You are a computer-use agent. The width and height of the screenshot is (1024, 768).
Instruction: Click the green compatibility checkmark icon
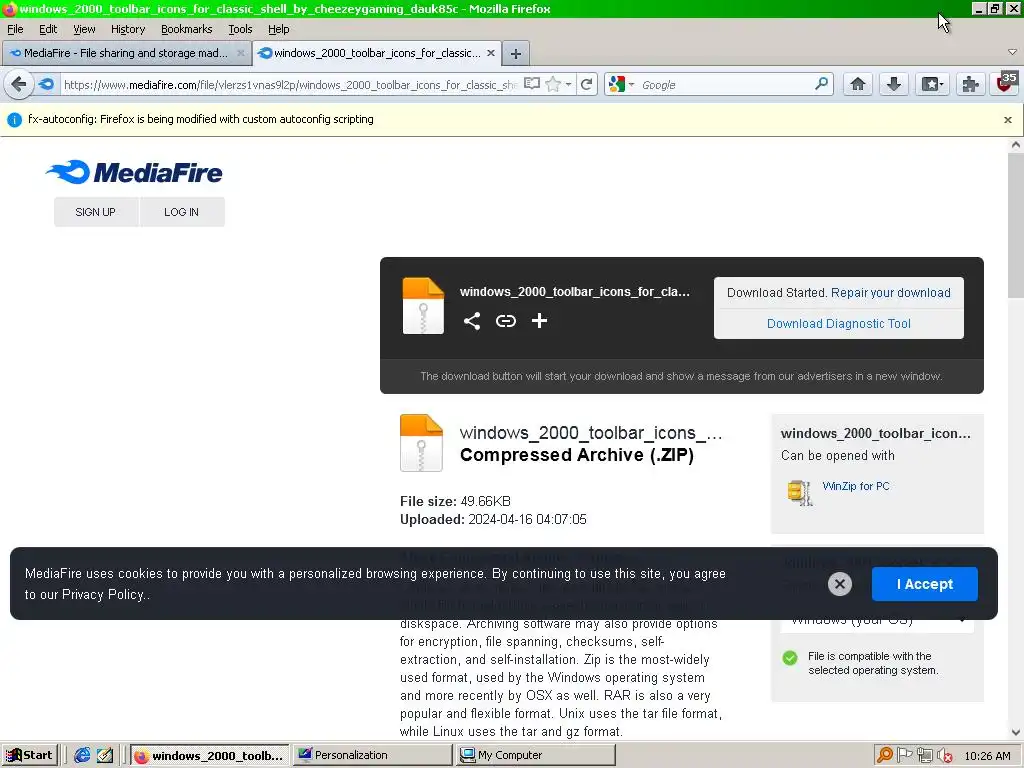click(790, 658)
